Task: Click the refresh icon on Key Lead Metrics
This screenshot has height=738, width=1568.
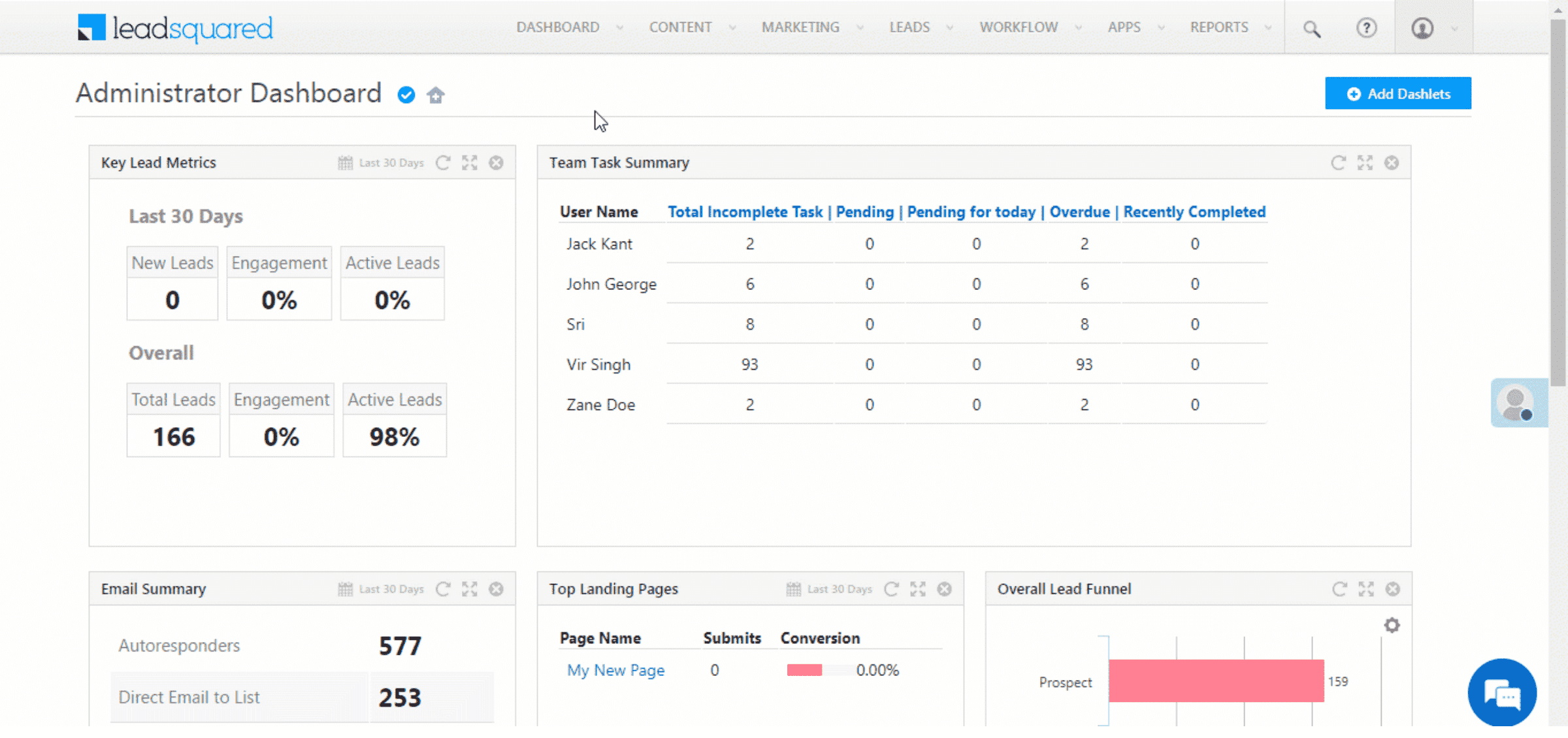Action: pos(443,162)
